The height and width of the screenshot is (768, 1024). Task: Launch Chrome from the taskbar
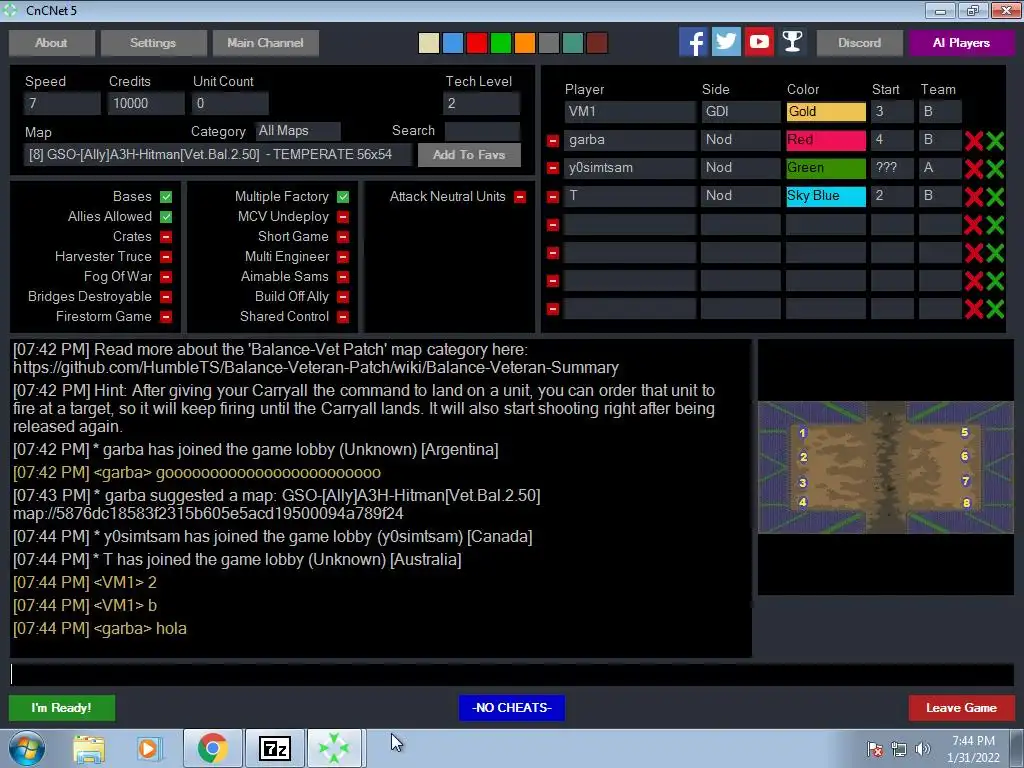(x=212, y=748)
